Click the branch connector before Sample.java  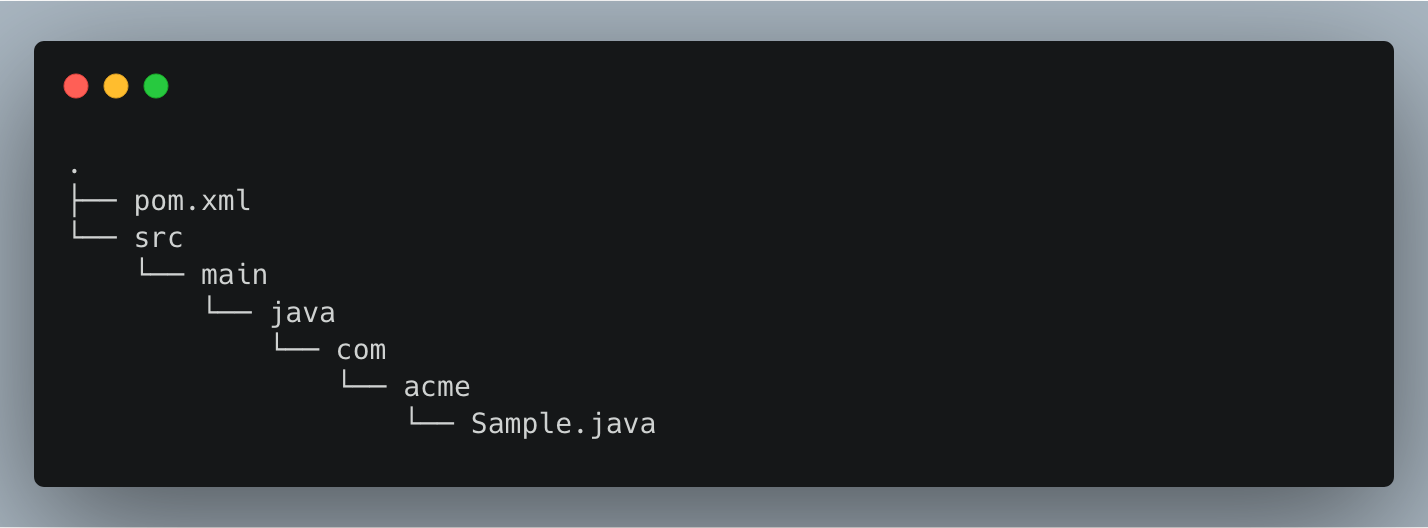430,422
